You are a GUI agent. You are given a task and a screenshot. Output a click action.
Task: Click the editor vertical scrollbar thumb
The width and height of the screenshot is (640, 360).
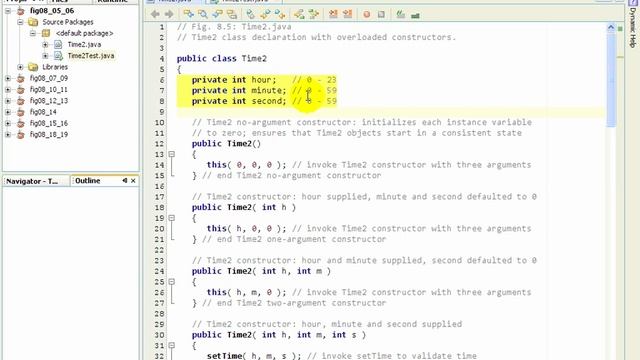pos(611,80)
